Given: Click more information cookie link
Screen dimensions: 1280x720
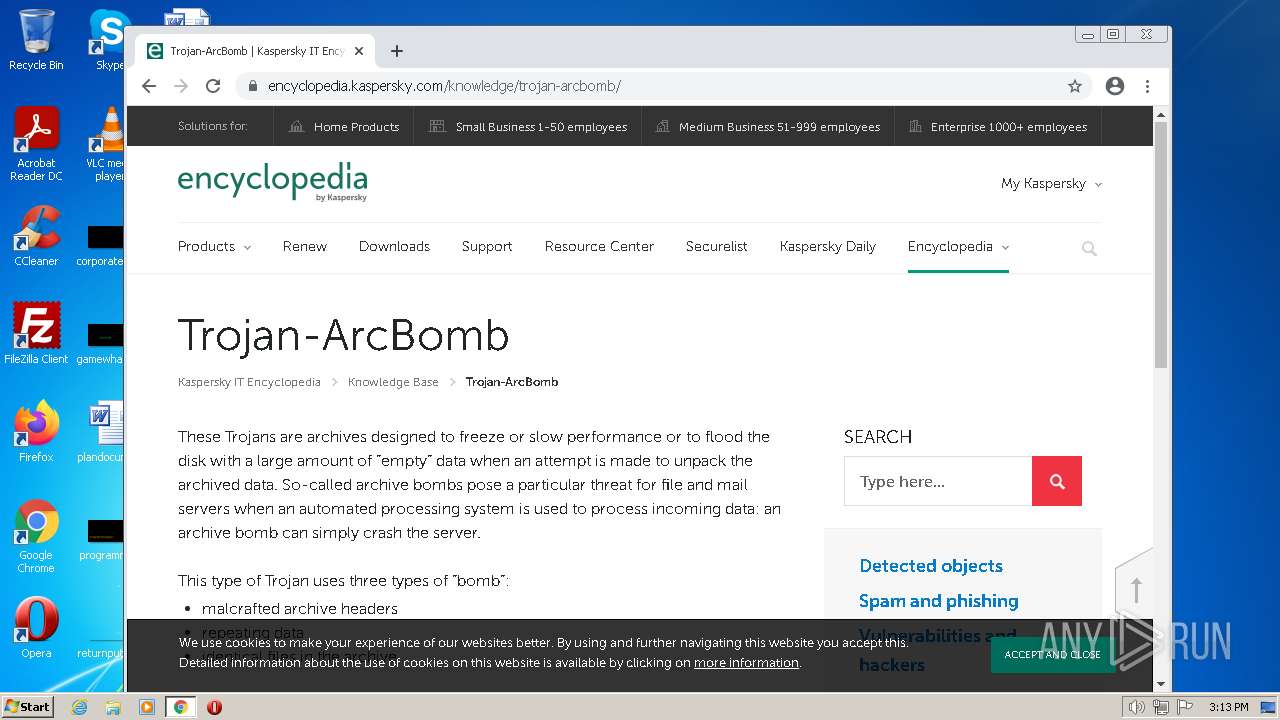Looking at the screenshot, I should (x=746, y=663).
